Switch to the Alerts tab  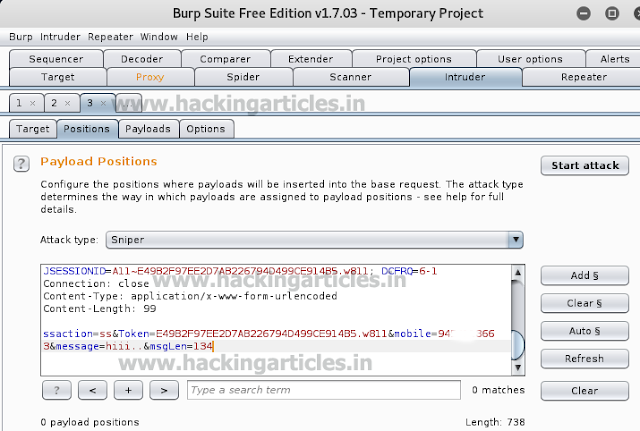[614, 59]
